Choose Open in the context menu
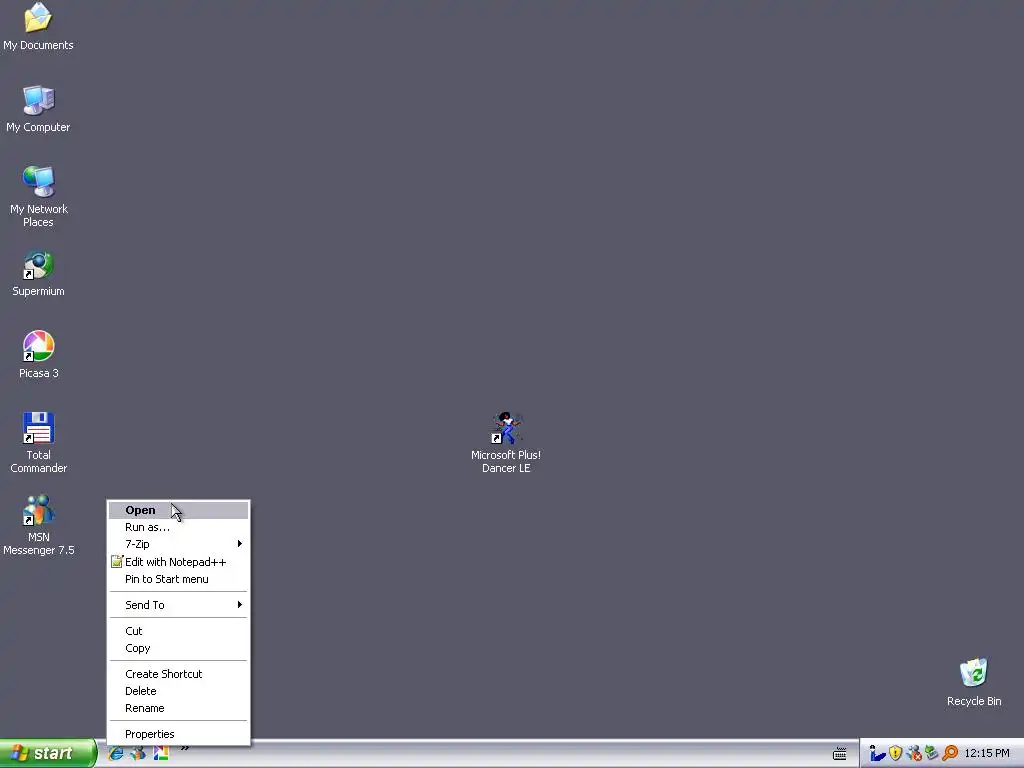The height and width of the screenshot is (768, 1024). 178,510
